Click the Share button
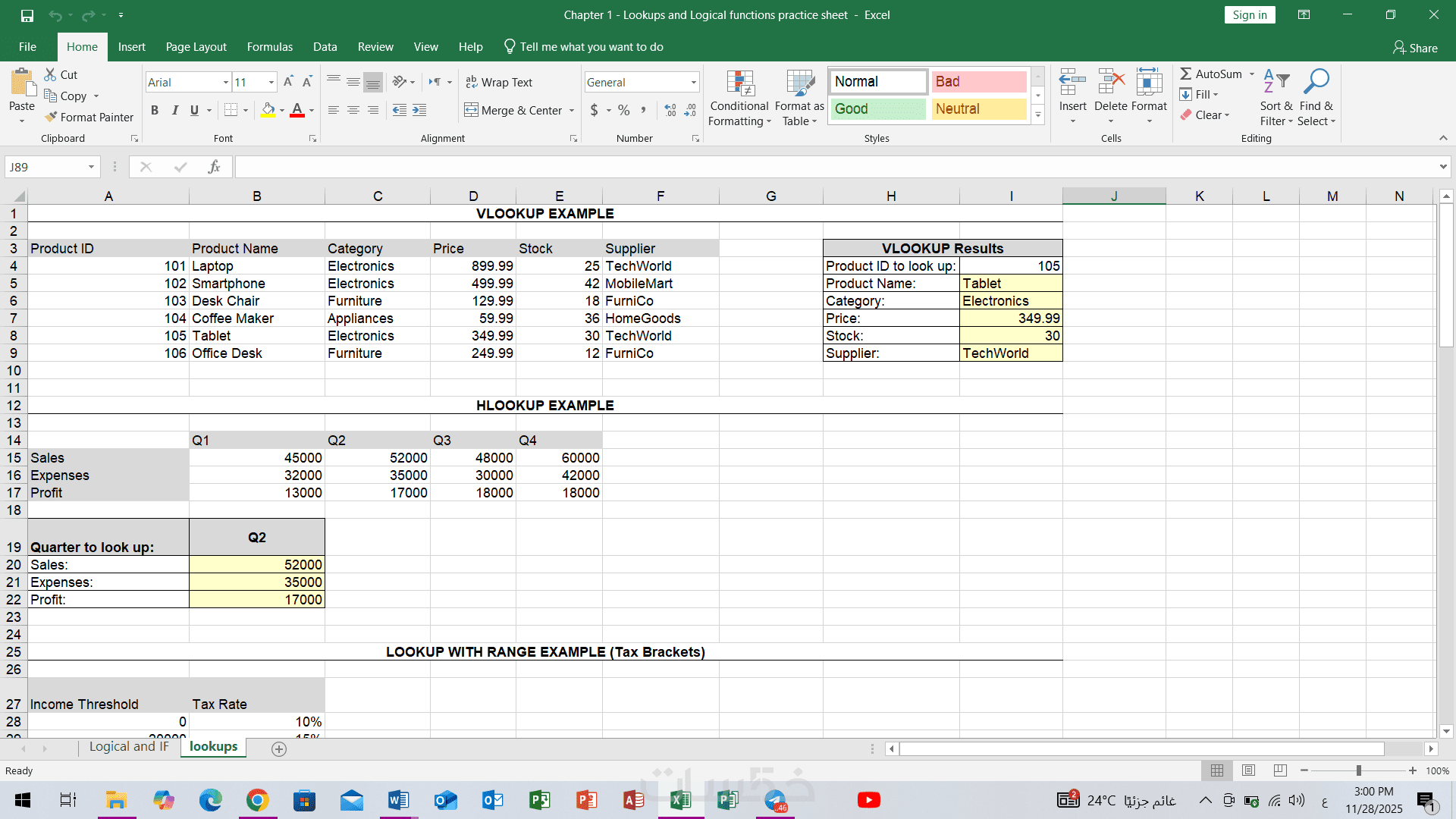 click(1415, 48)
